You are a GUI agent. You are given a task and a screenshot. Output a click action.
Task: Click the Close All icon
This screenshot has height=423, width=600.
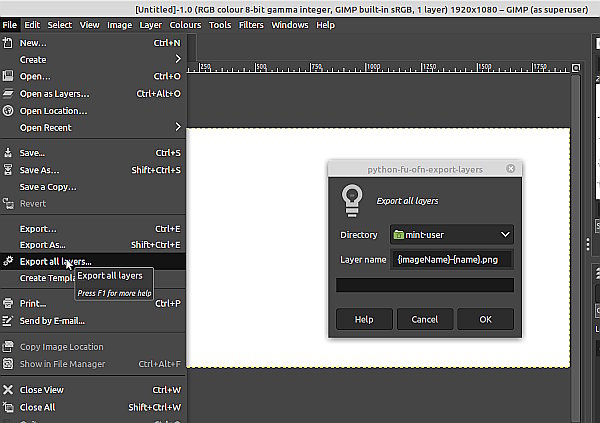click(x=8, y=407)
